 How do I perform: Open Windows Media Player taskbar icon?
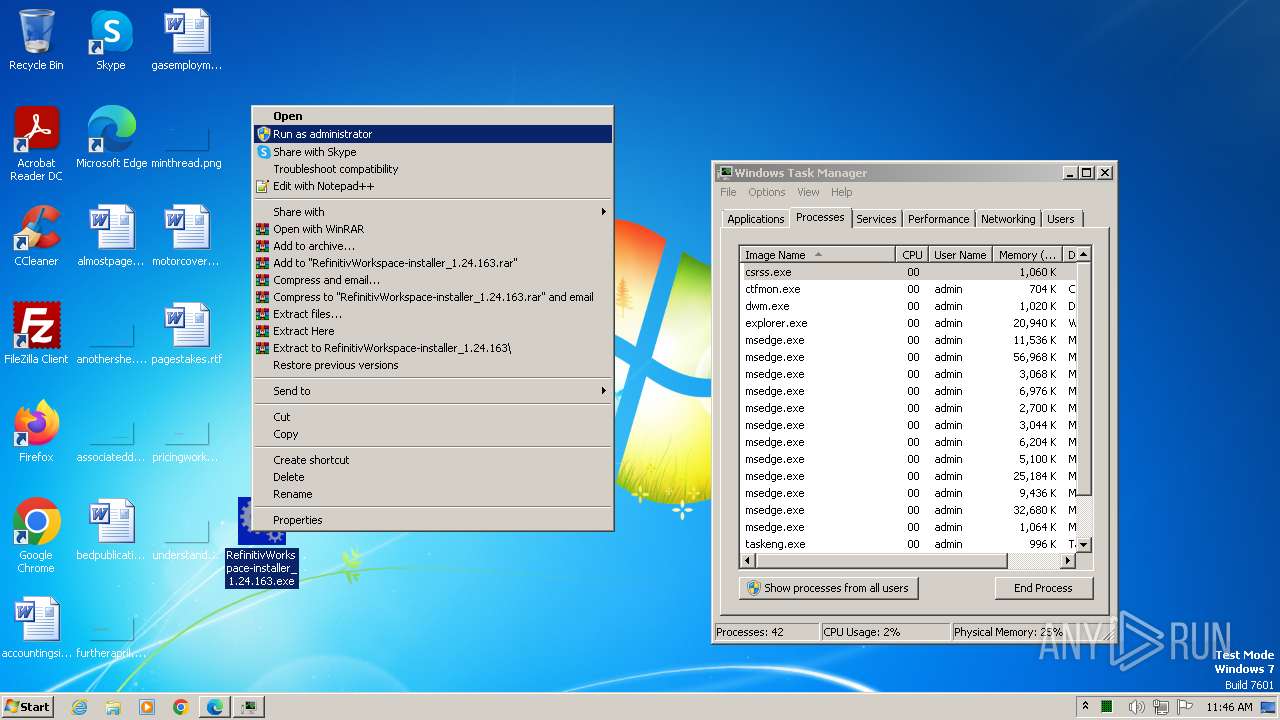click(147, 707)
